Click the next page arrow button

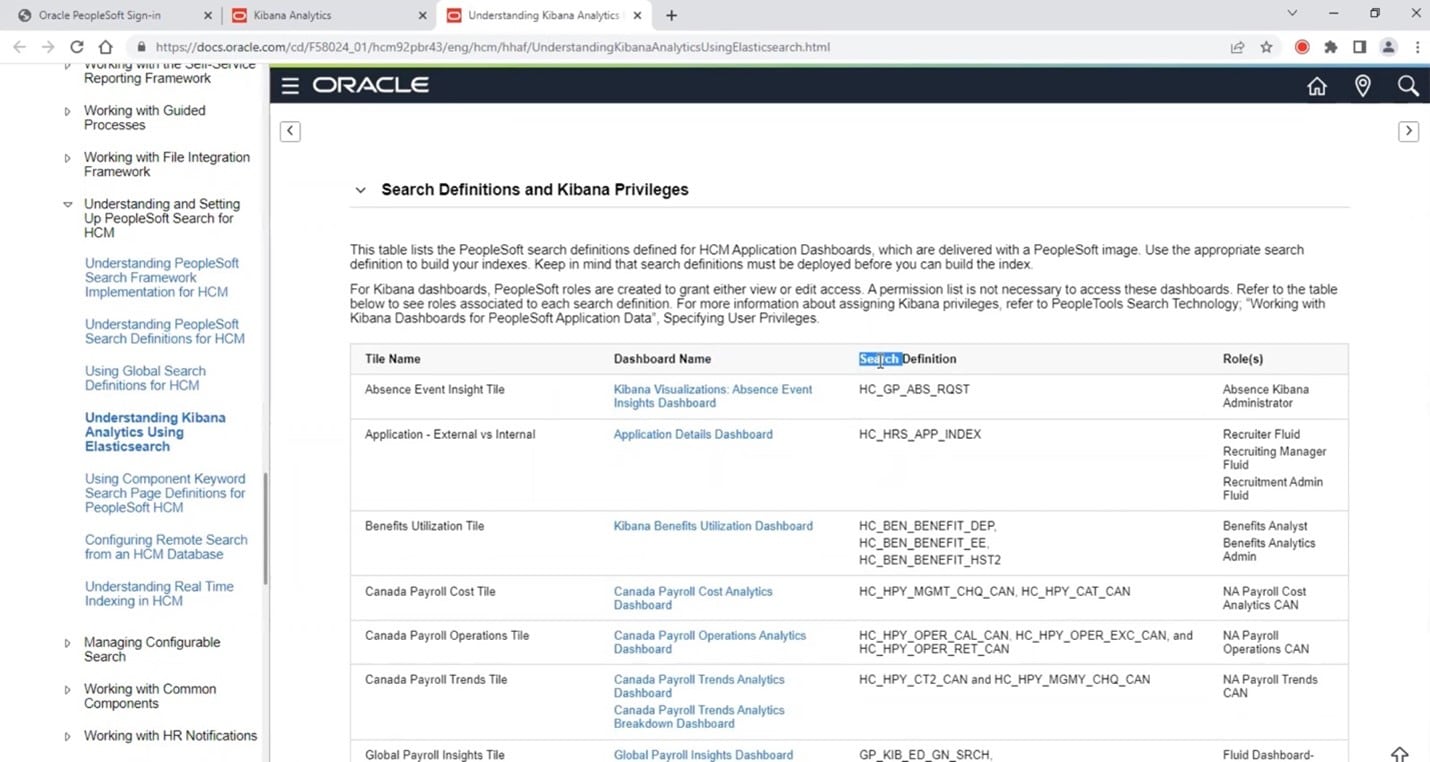tap(1408, 131)
